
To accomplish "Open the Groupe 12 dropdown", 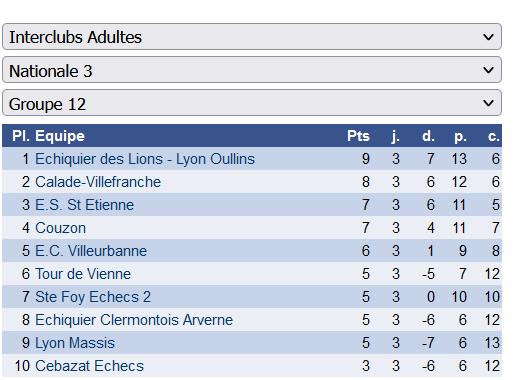I will tap(252, 103).
